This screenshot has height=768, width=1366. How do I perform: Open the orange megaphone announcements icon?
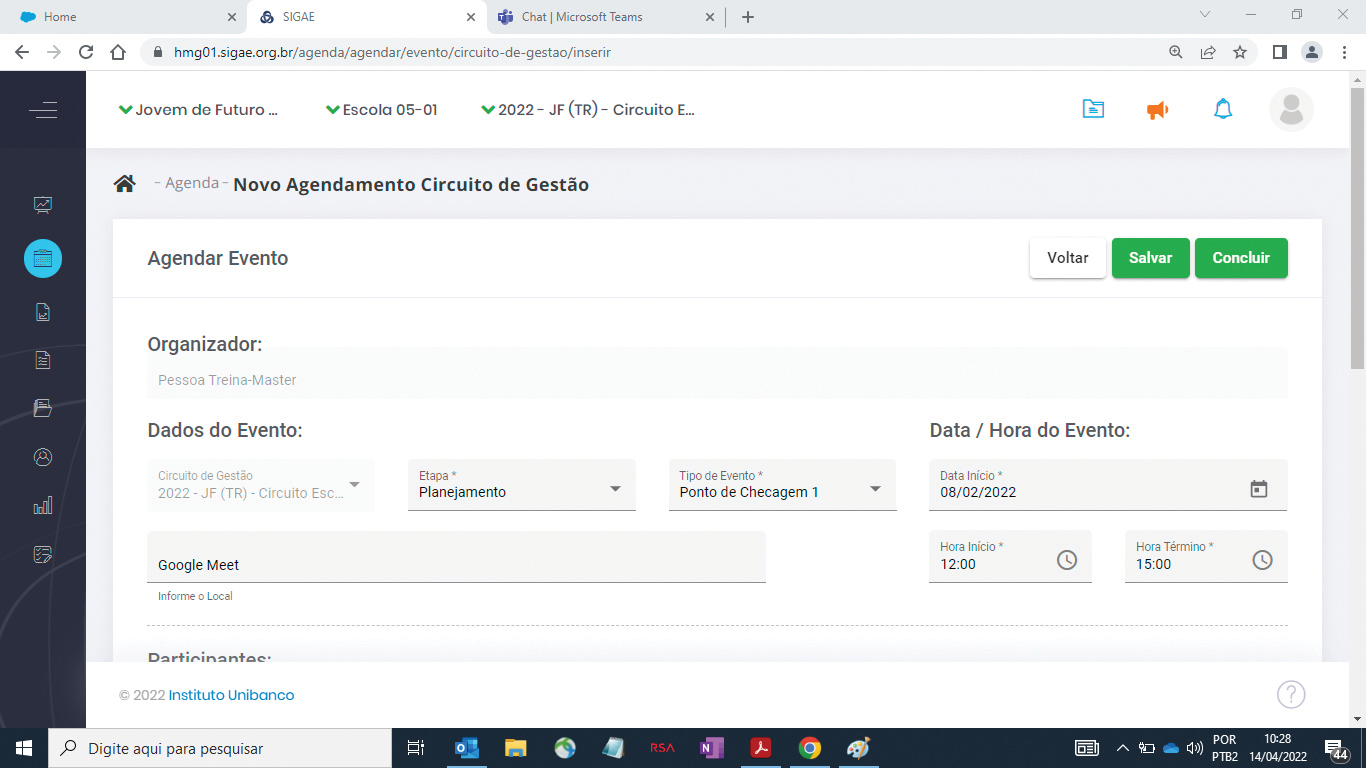pos(1158,110)
